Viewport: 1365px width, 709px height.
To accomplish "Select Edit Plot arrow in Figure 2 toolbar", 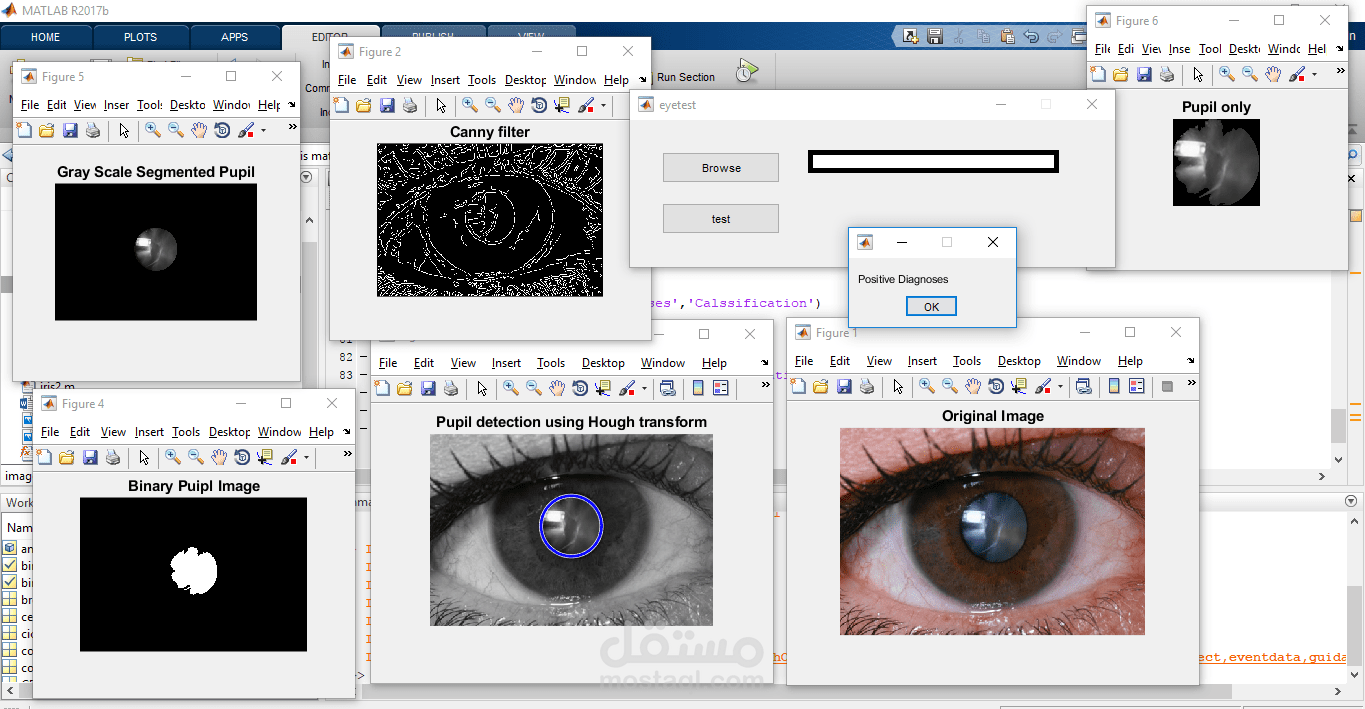I will (441, 105).
